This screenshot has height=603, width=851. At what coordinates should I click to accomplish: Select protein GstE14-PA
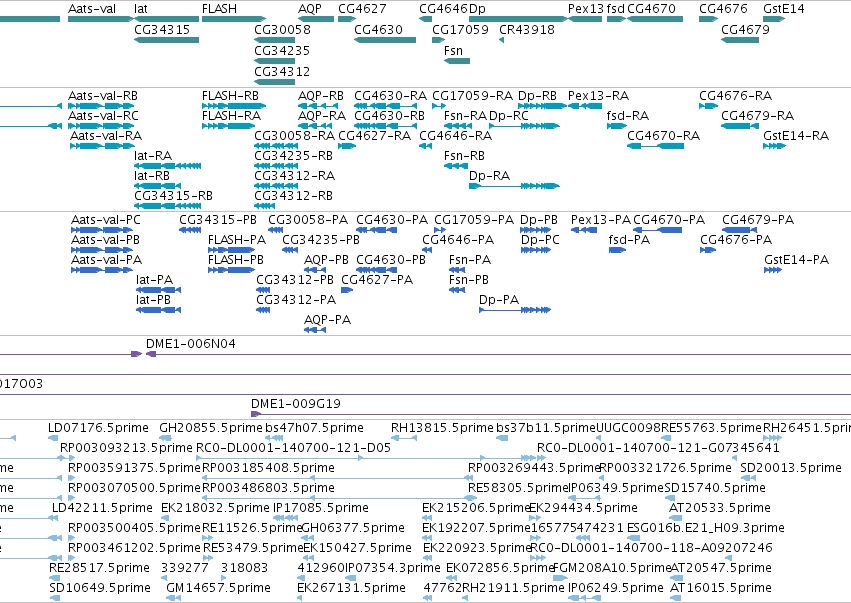click(x=796, y=260)
